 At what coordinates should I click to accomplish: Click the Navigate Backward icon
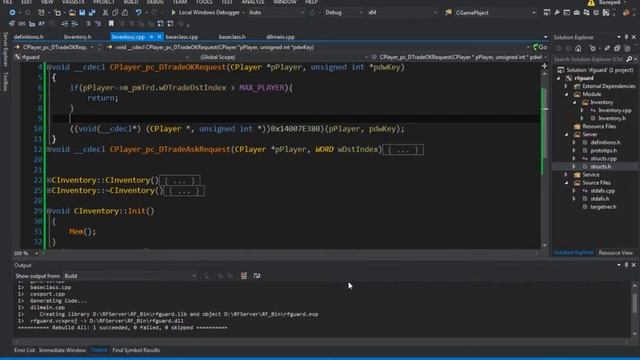(12, 13)
